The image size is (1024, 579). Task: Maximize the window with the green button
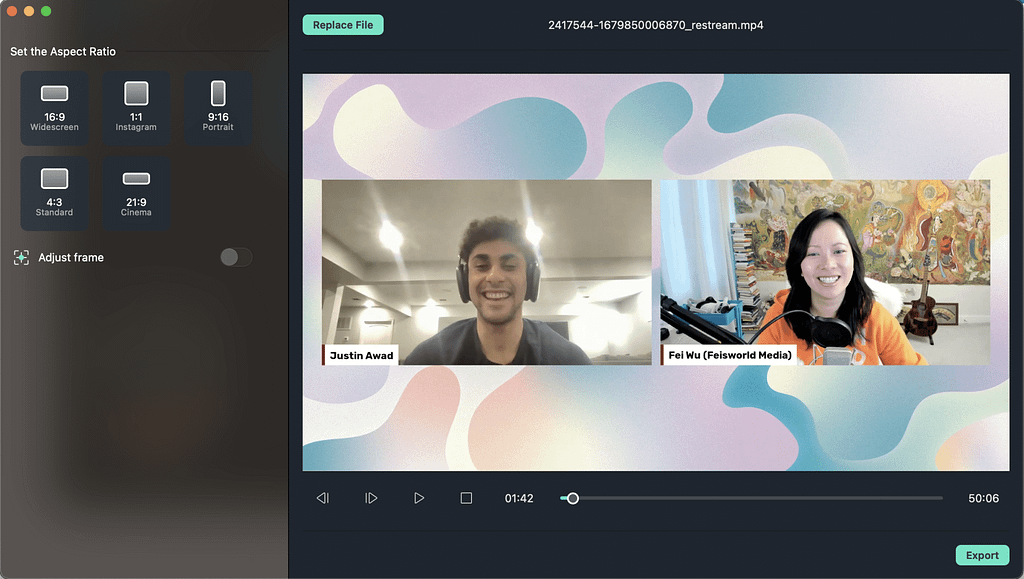tap(46, 10)
